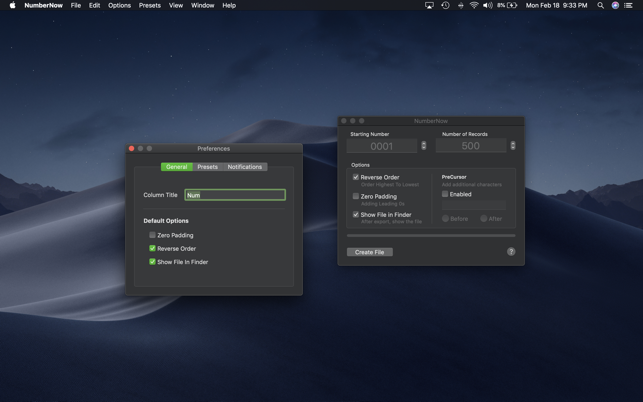Switch to the Notifications tab
The height and width of the screenshot is (402, 643).
(245, 167)
